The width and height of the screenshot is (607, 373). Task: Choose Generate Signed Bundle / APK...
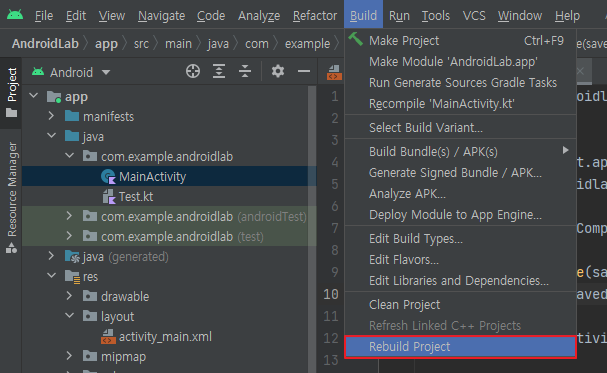coord(460,173)
